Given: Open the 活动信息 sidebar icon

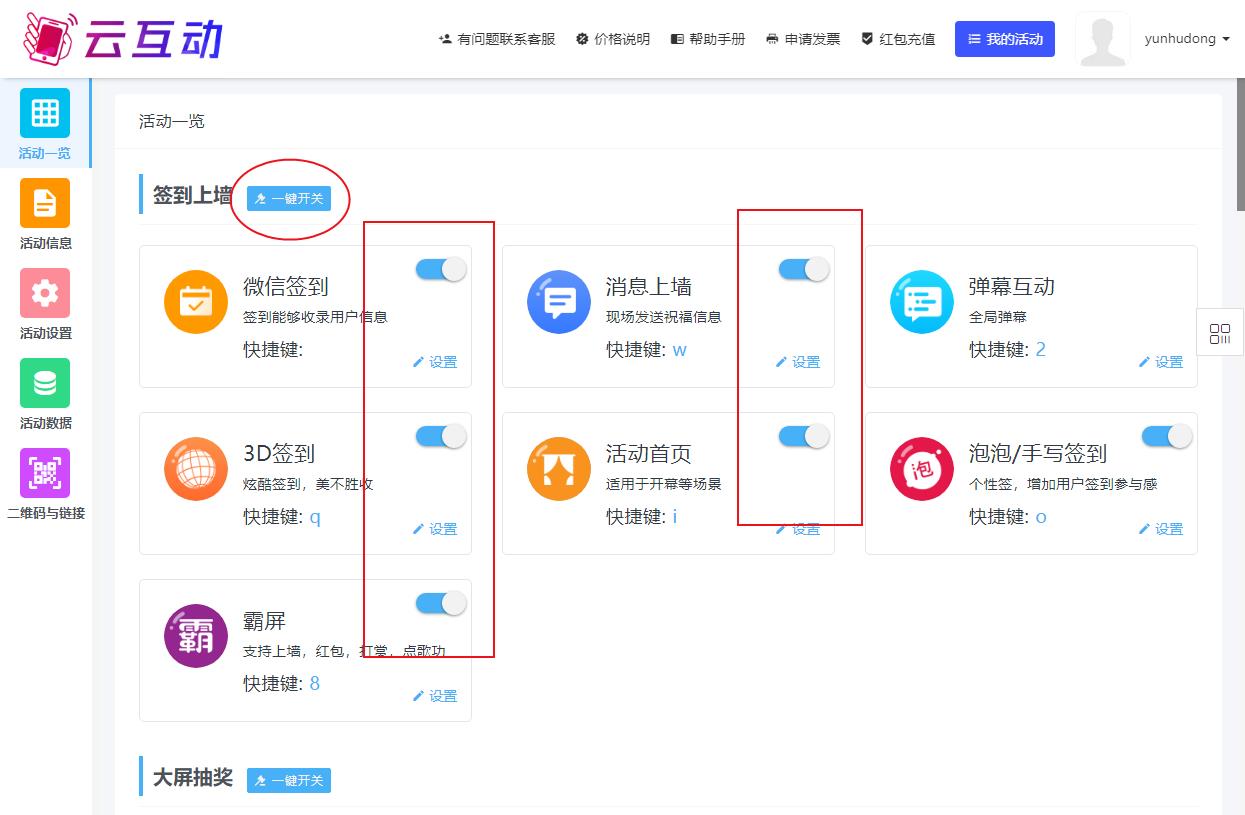Looking at the screenshot, I should [45, 204].
